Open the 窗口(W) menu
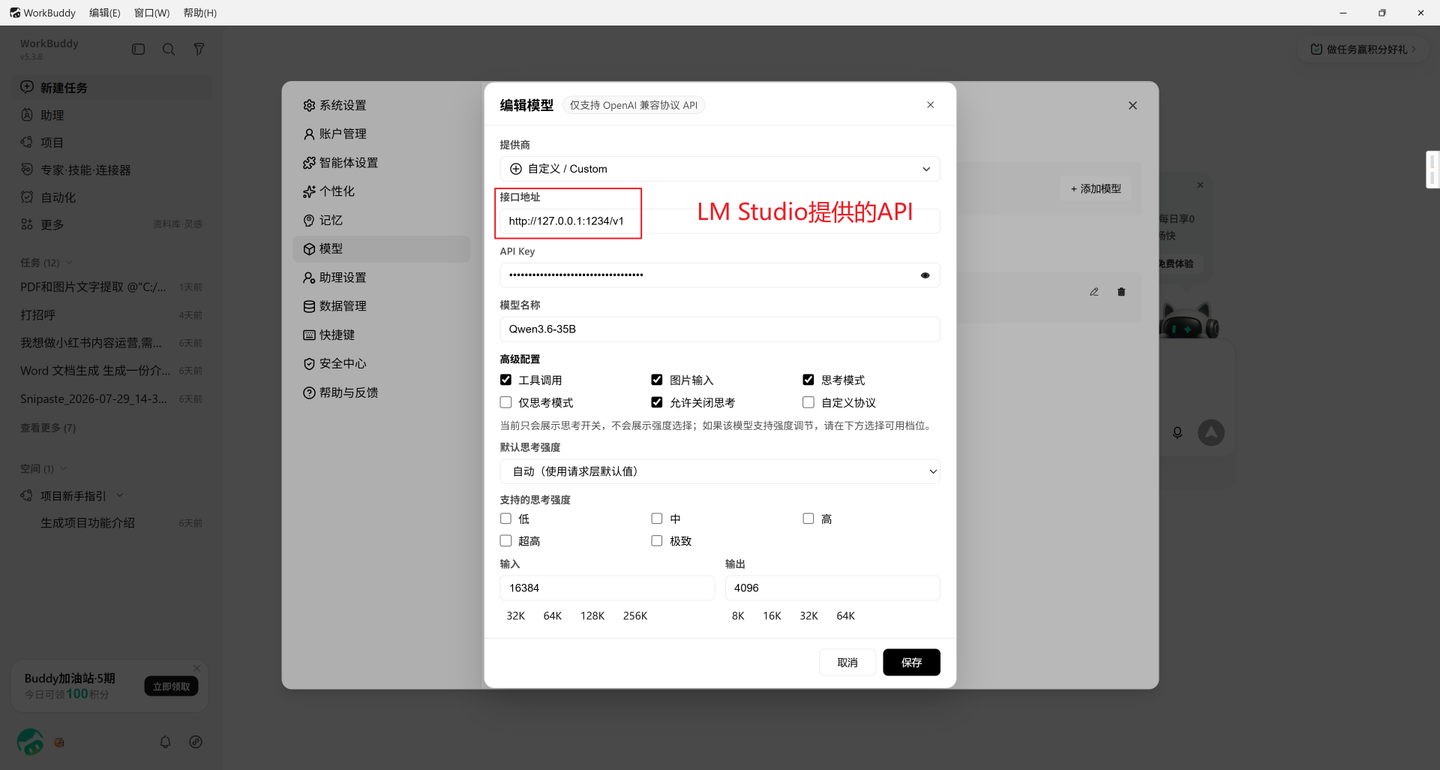This screenshot has height=770, width=1440. pos(152,13)
